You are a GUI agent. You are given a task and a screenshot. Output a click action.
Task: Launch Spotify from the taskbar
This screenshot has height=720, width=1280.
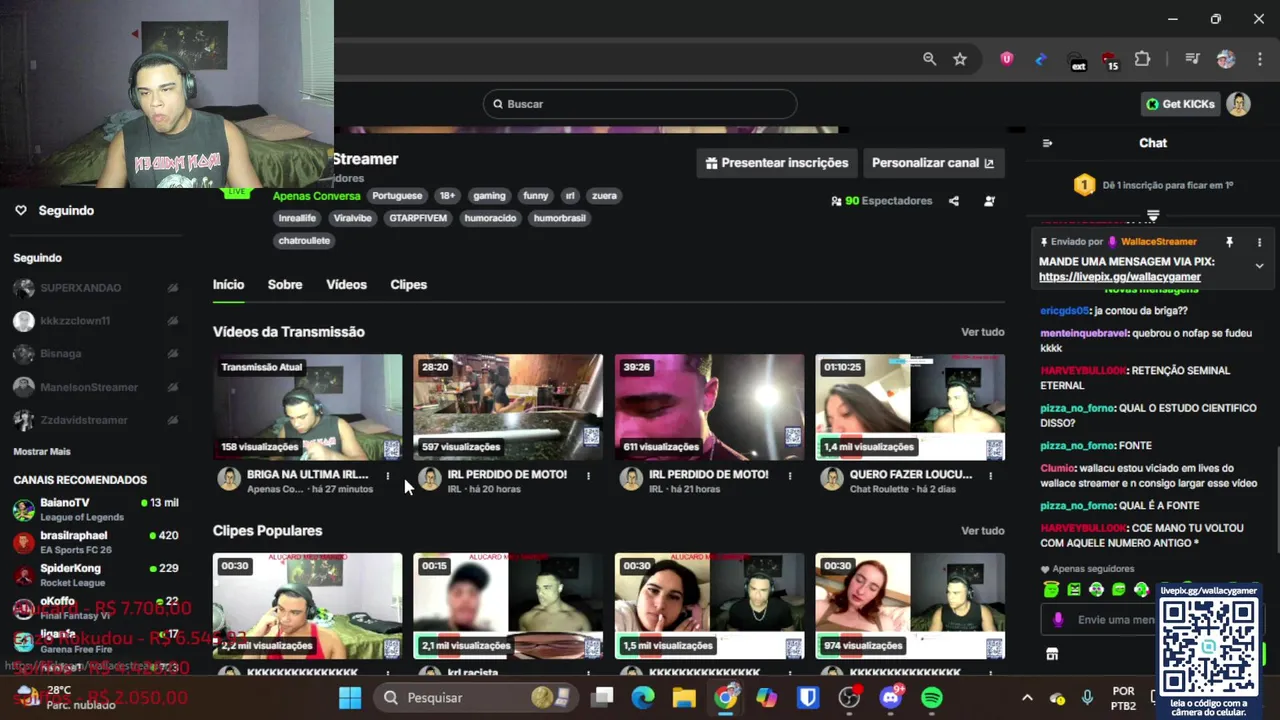(x=932, y=698)
